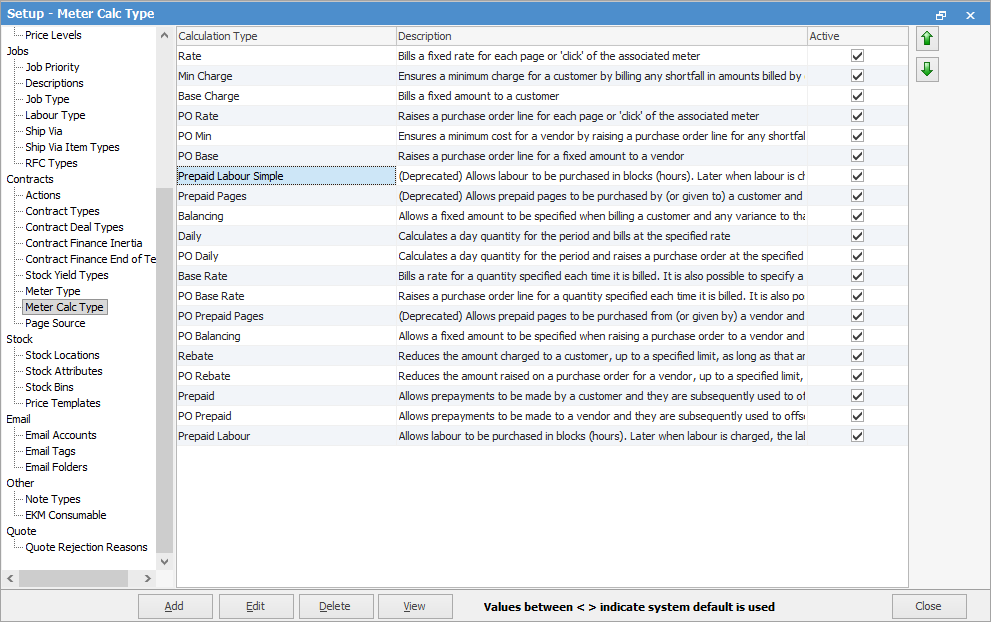The width and height of the screenshot is (991, 622).
Task: Sort by Calculation Type column header
Action: point(286,36)
